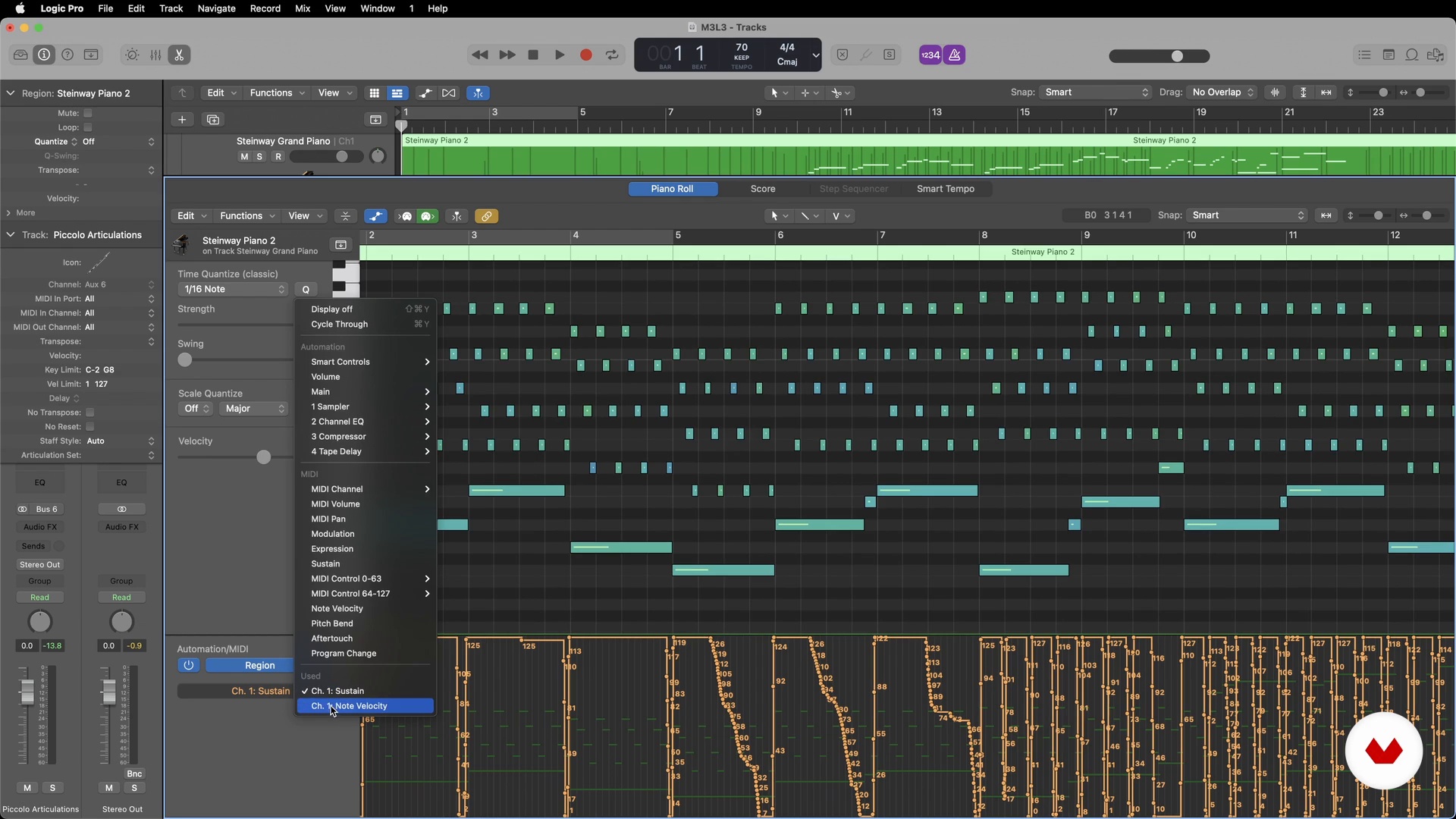Record-enable Steinway Grand Piano track
Screen dimensions: 1456x819
point(278,156)
